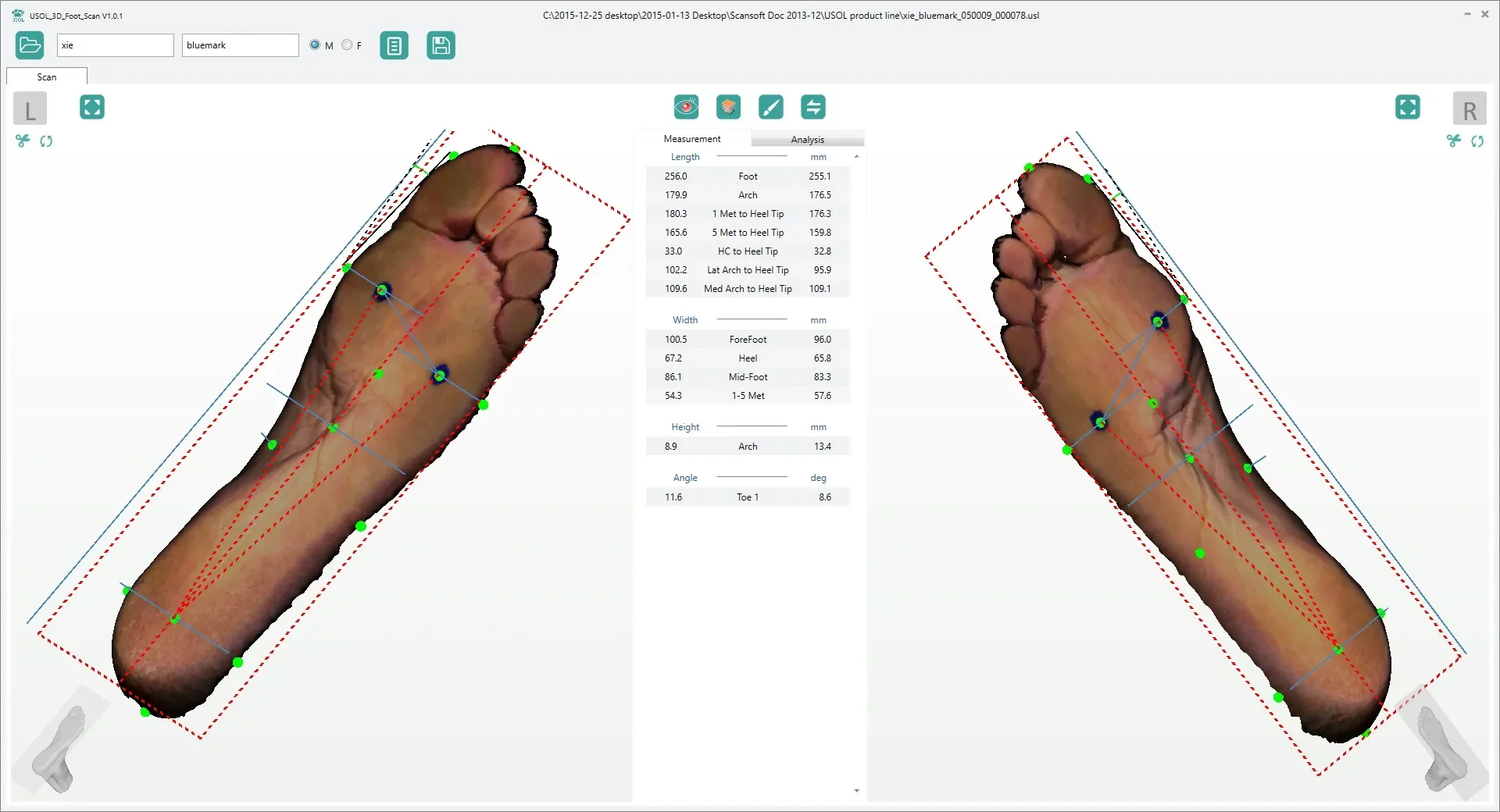The width and height of the screenshot is (1500, 812).
Task: Click the down arrow of the measurement scrollbar
Action: 857,791
